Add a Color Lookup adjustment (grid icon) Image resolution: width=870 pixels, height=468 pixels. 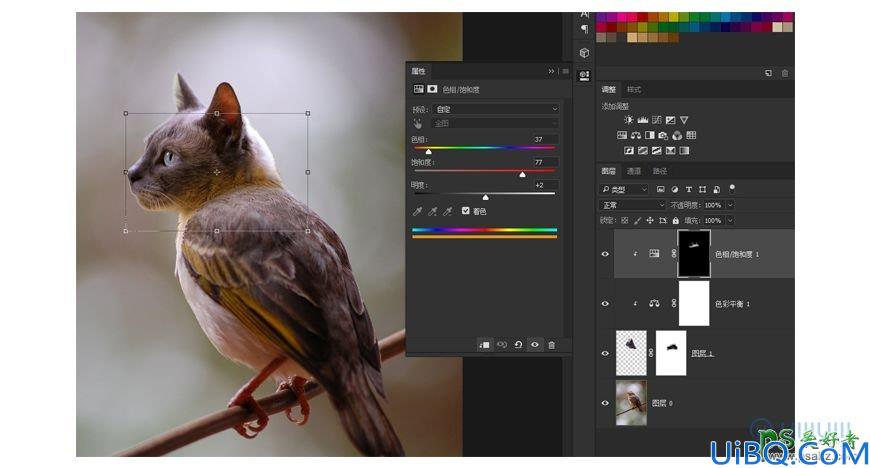coord(691,135)
